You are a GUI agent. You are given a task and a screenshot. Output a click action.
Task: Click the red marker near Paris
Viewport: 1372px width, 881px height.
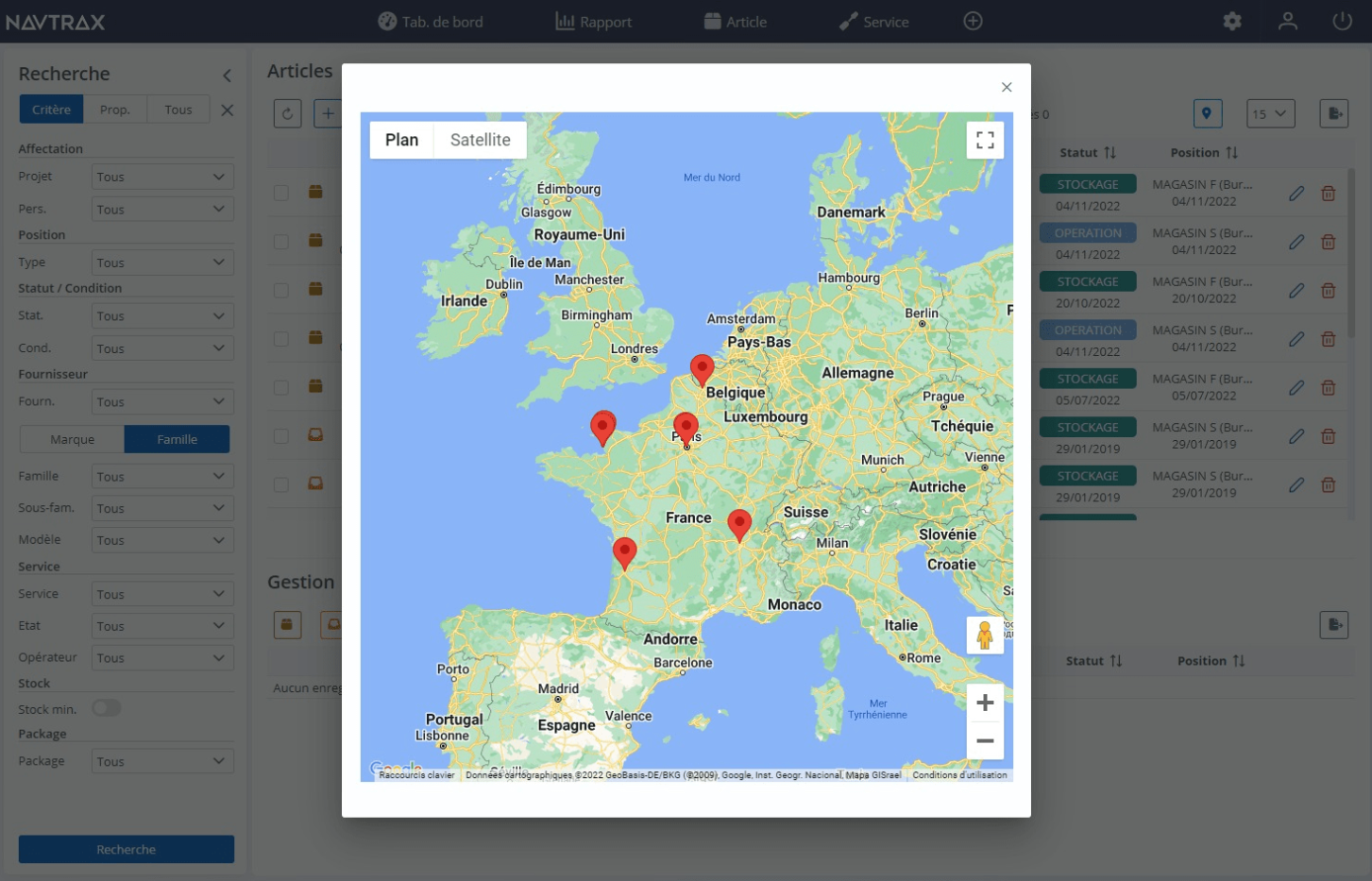(686, 423)
